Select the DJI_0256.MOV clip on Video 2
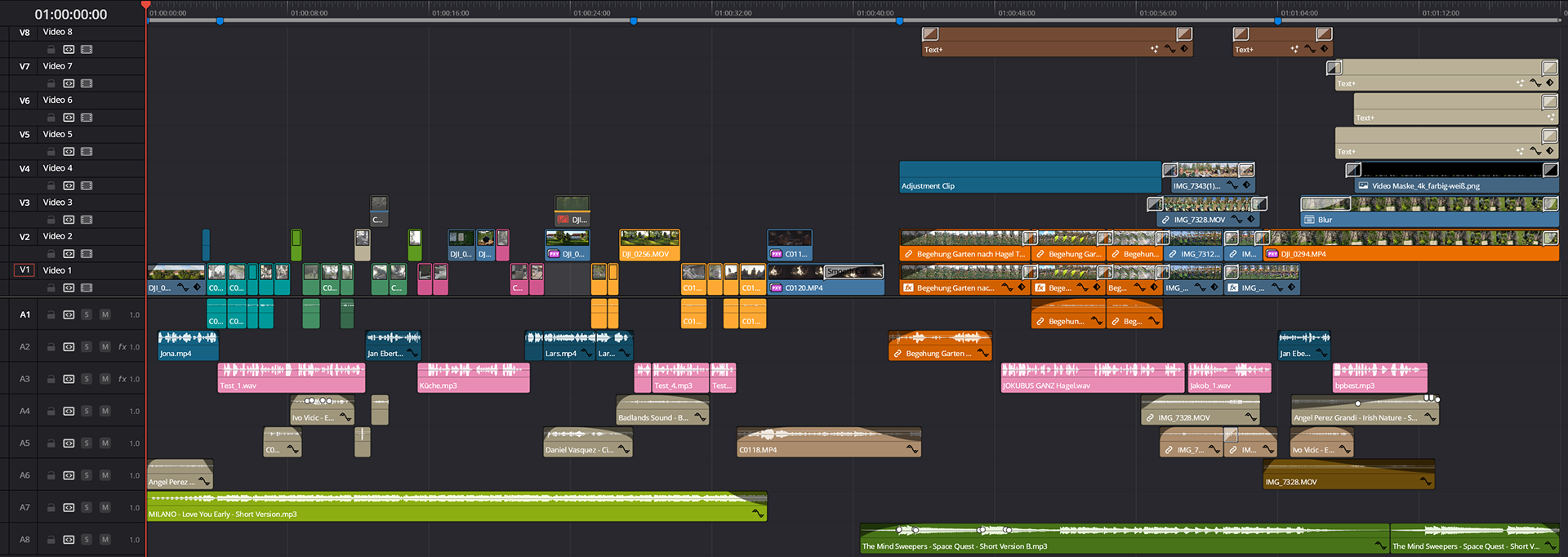The image size is (1568, 557). pyautogui.click(x=649, y=245)
